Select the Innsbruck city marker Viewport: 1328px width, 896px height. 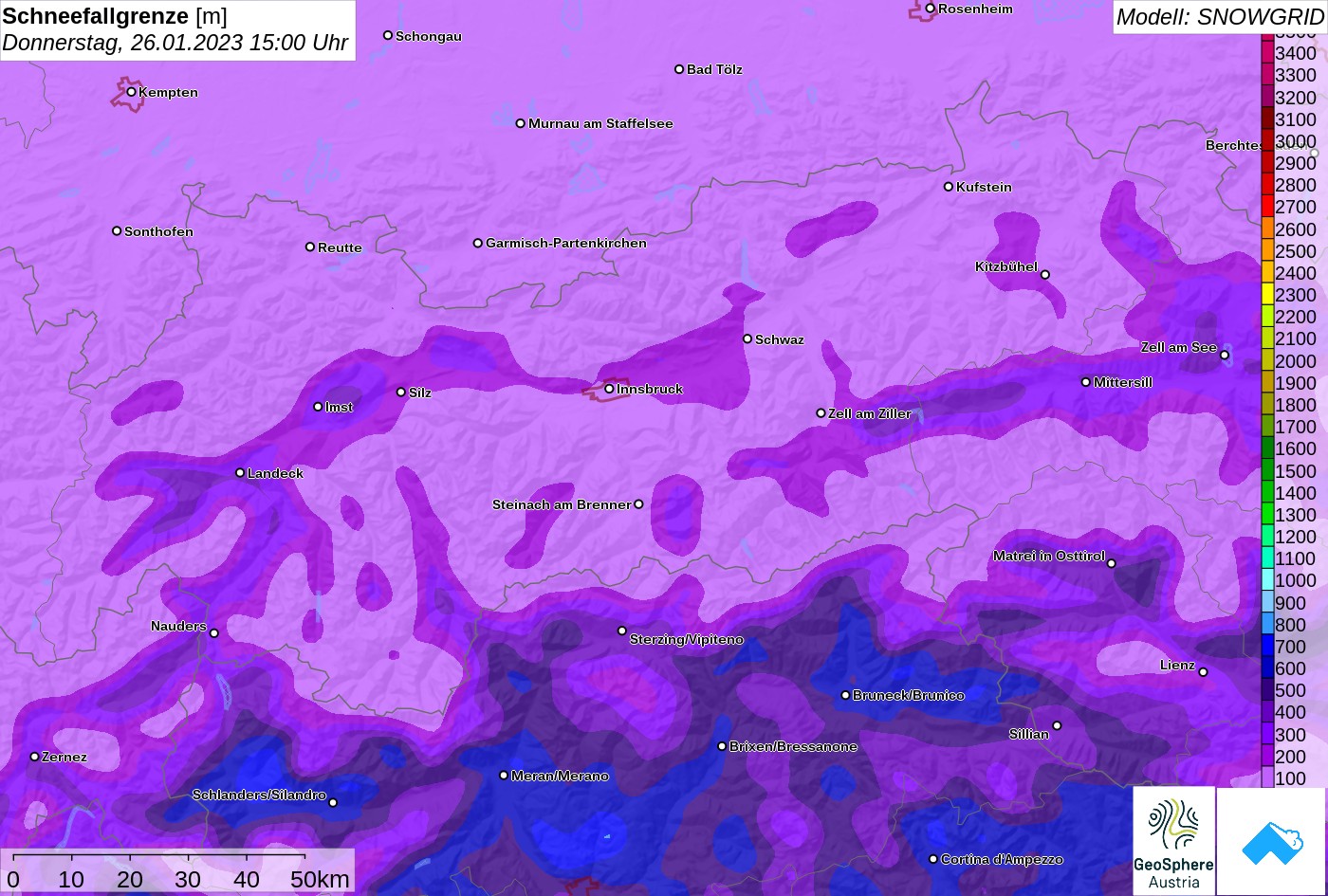coord(609,389)
